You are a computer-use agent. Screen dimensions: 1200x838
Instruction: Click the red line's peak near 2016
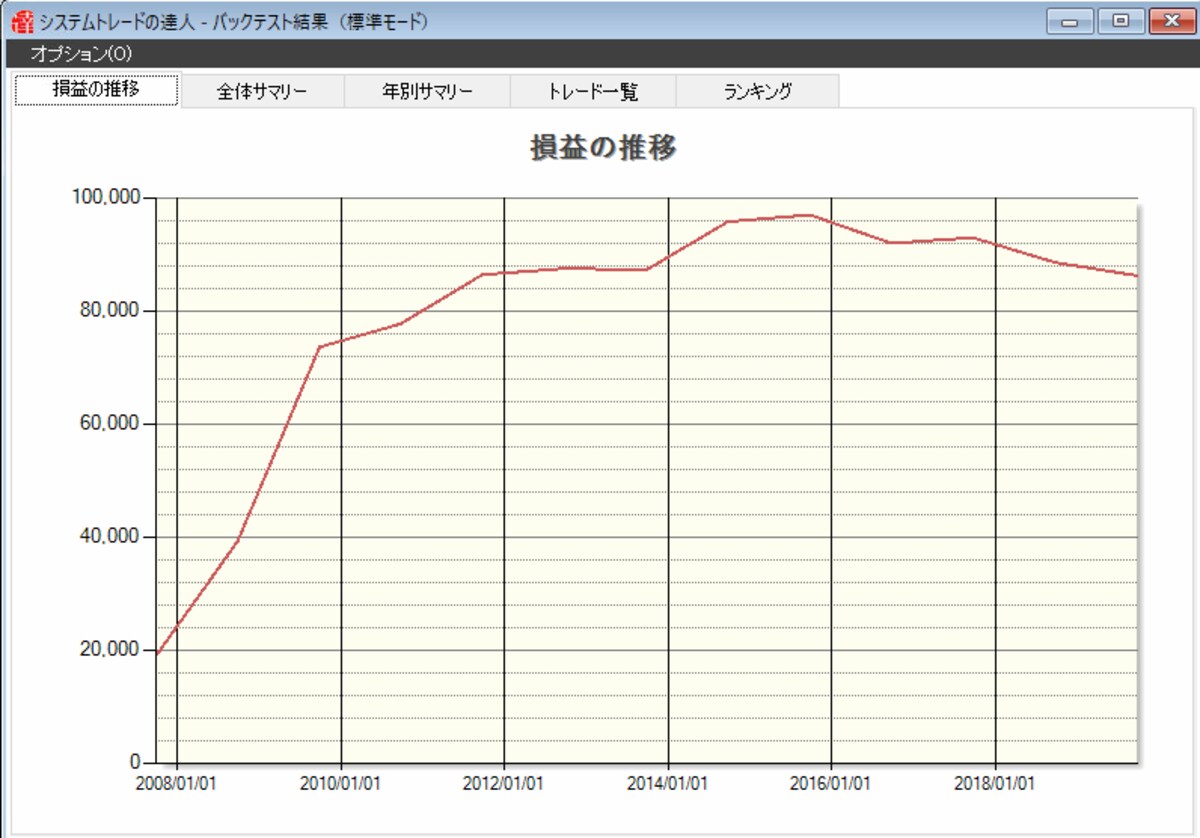point(808,215)
